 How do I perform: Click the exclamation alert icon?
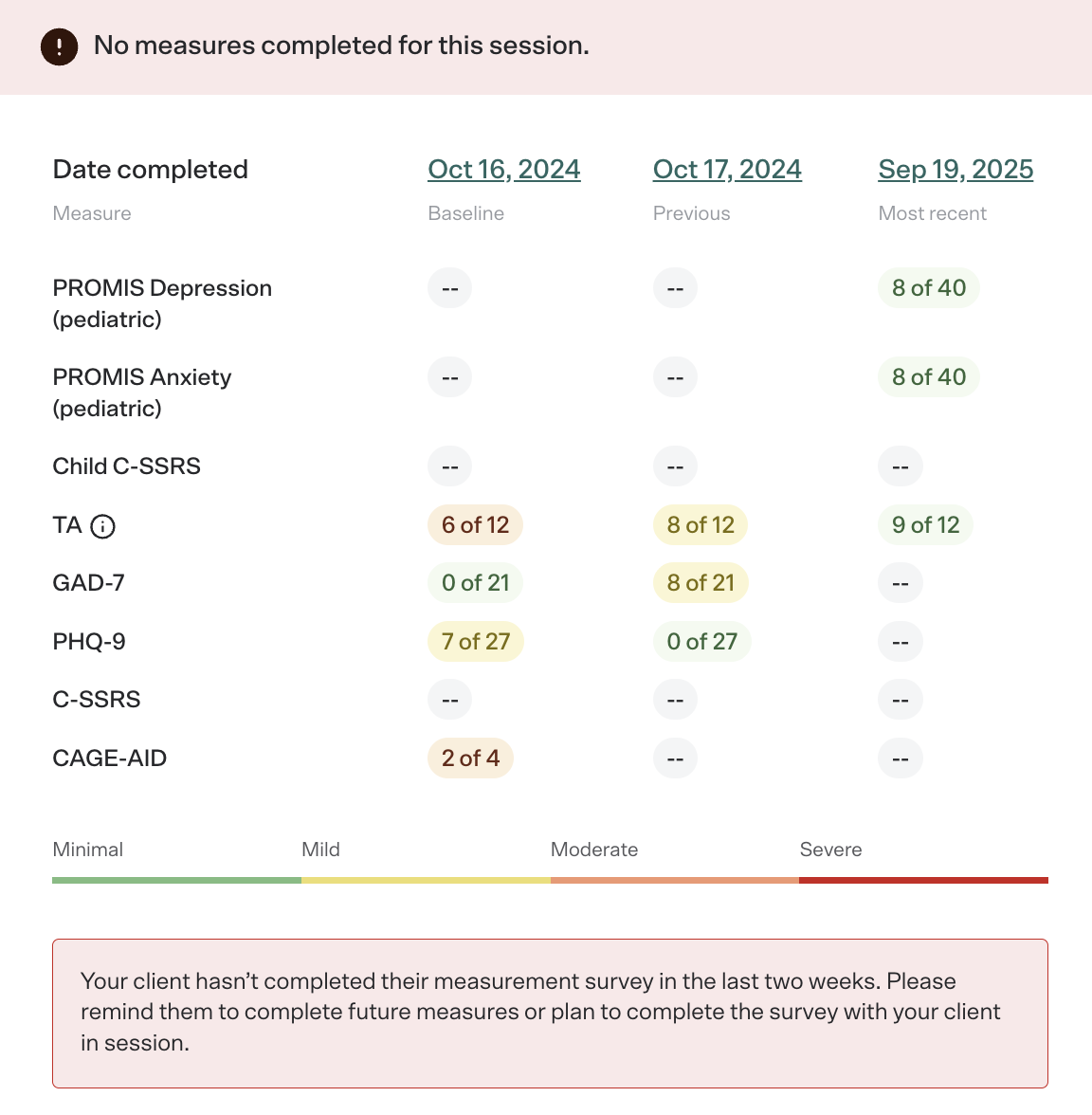pos(58,46)
